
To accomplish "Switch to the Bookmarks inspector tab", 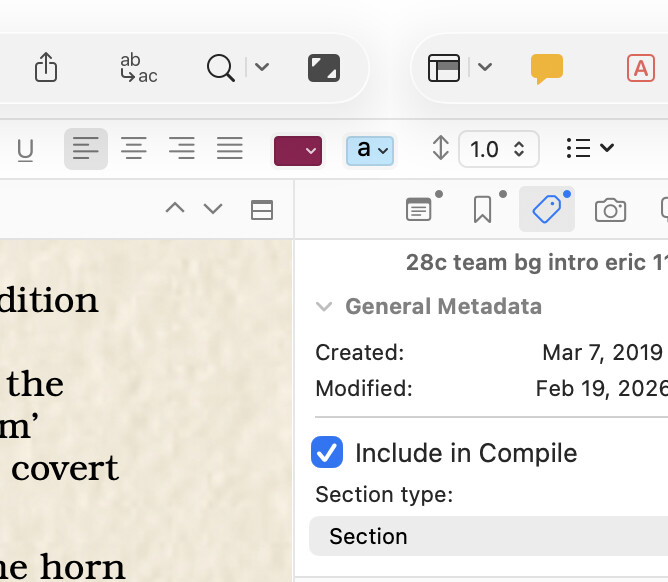I will (482, 209).
